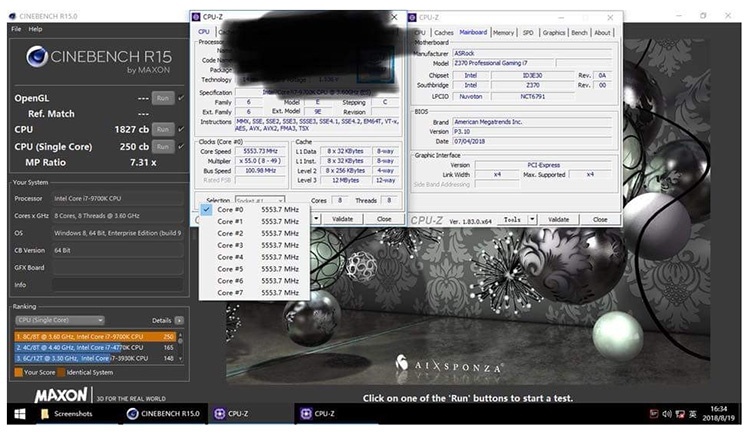Select the i7-9700K ranking entry
The image size is (750, 433).
[95, 337]
